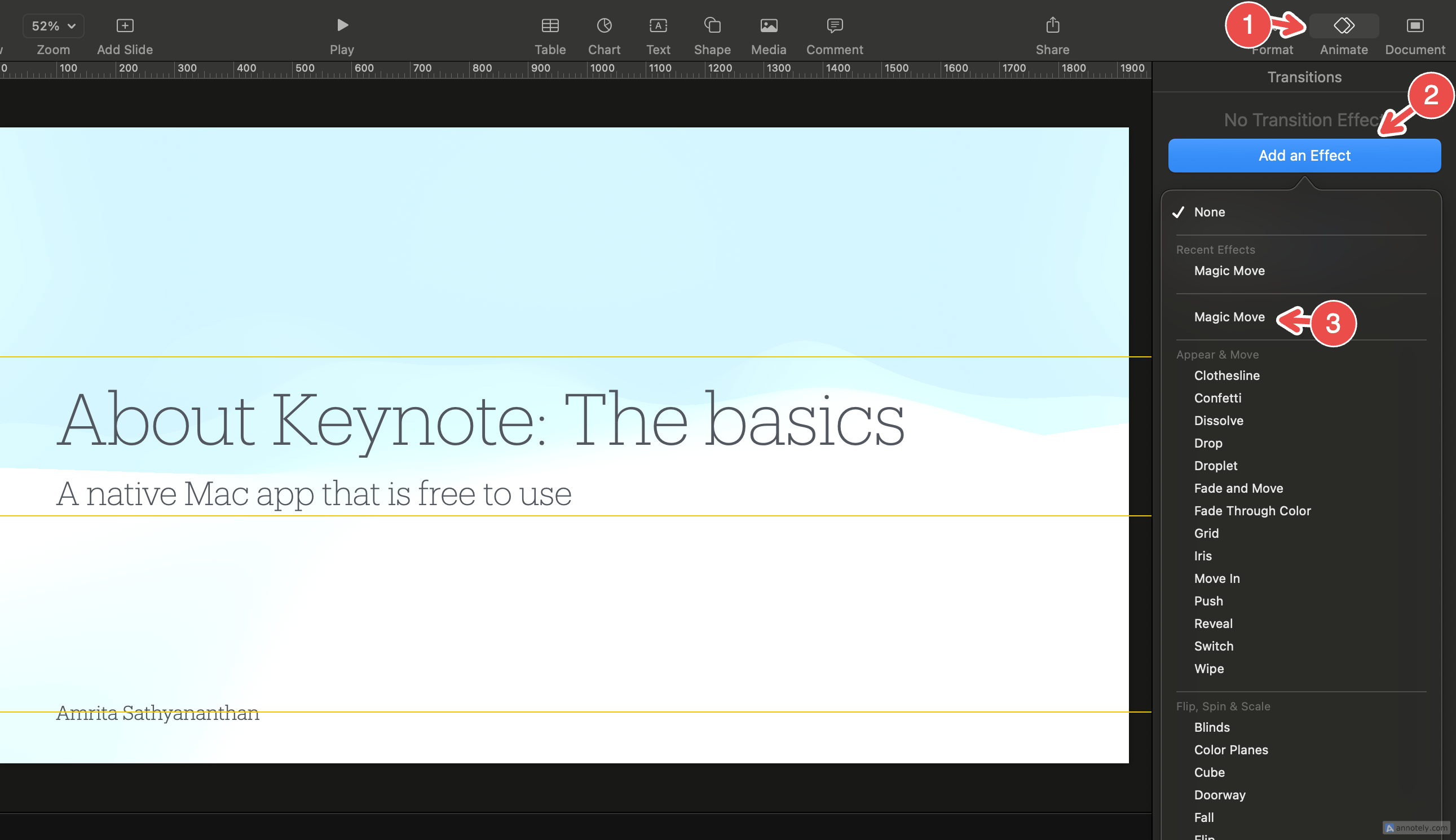
Task: Select Dissolve from transition list
Action: [1219, 420]
